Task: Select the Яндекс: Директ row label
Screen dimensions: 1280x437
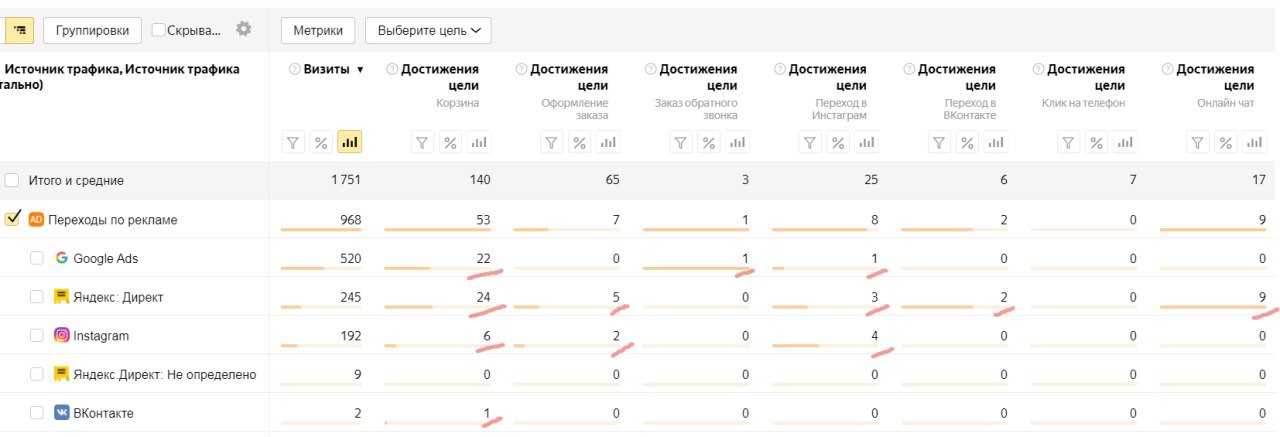Action: [118, 297]
